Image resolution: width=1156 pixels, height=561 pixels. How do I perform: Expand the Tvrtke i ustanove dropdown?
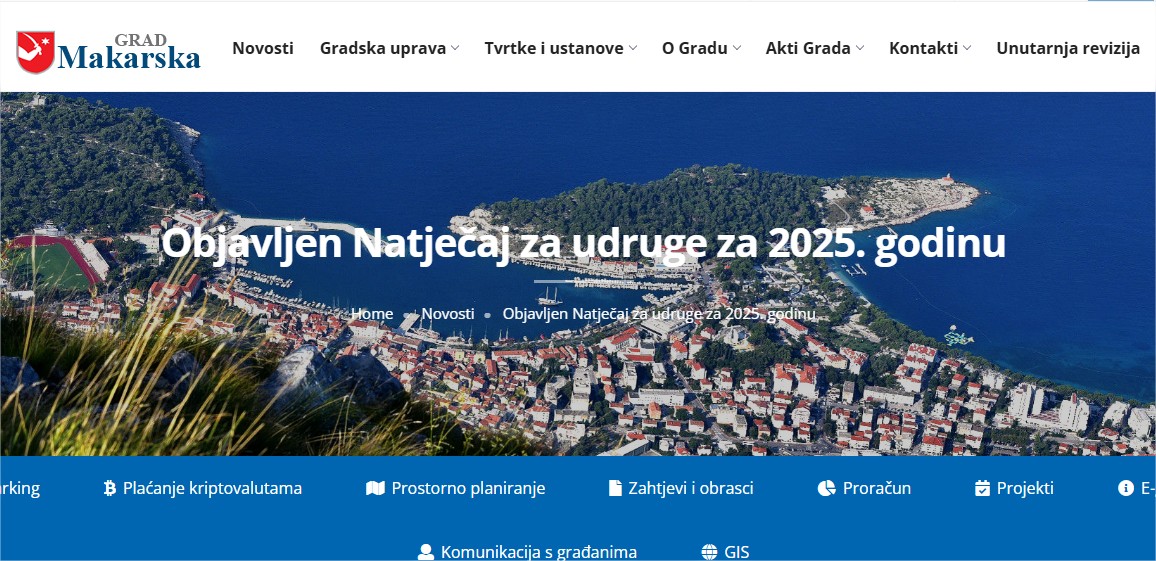(x=560, y=49)
